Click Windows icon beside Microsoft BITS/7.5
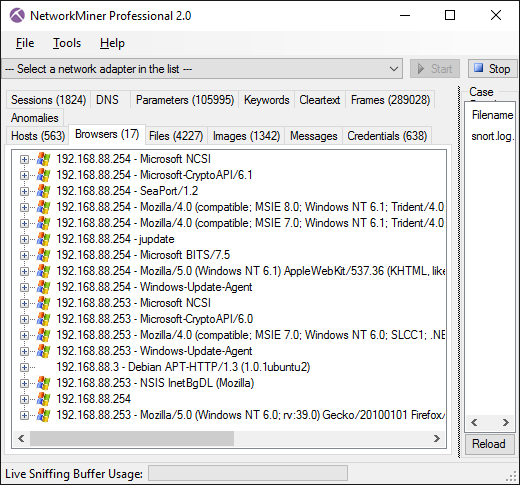520x485 pixels. pyautogui.click(x=43, y=255)
